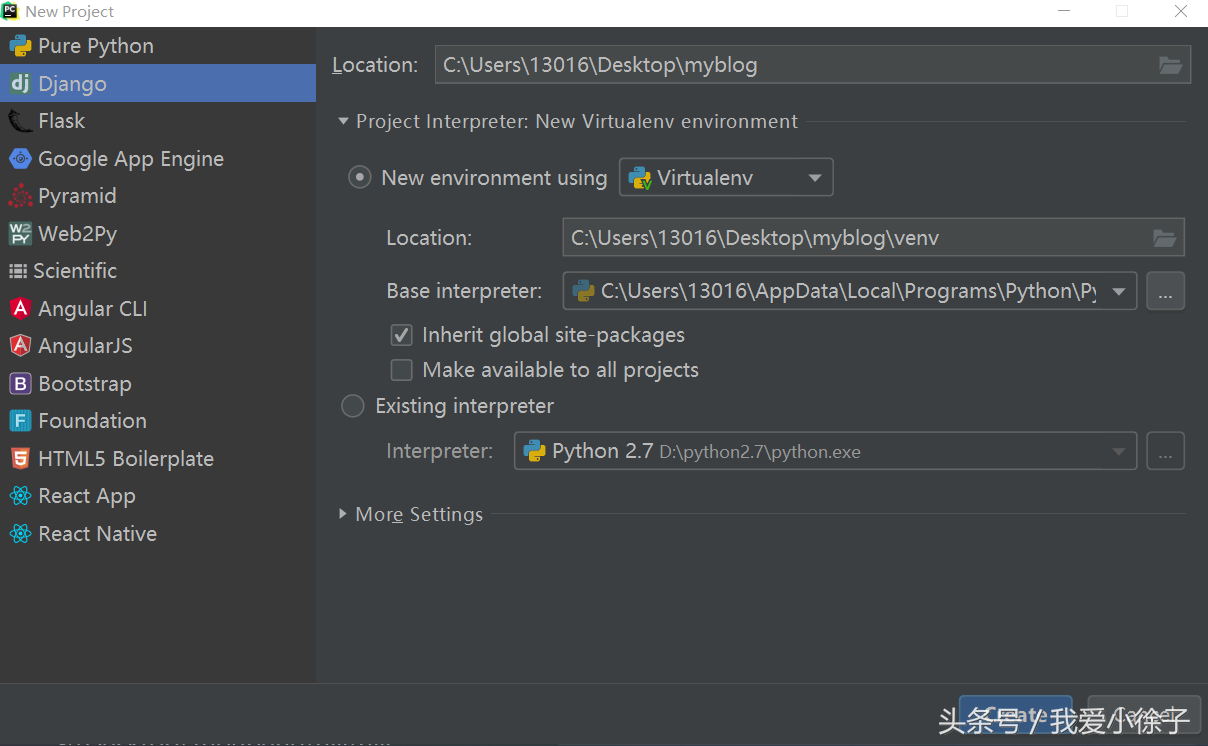1208x746 pixels.
Task: Choose the Bootstrap project icon
Action: [x=20, y=384]
